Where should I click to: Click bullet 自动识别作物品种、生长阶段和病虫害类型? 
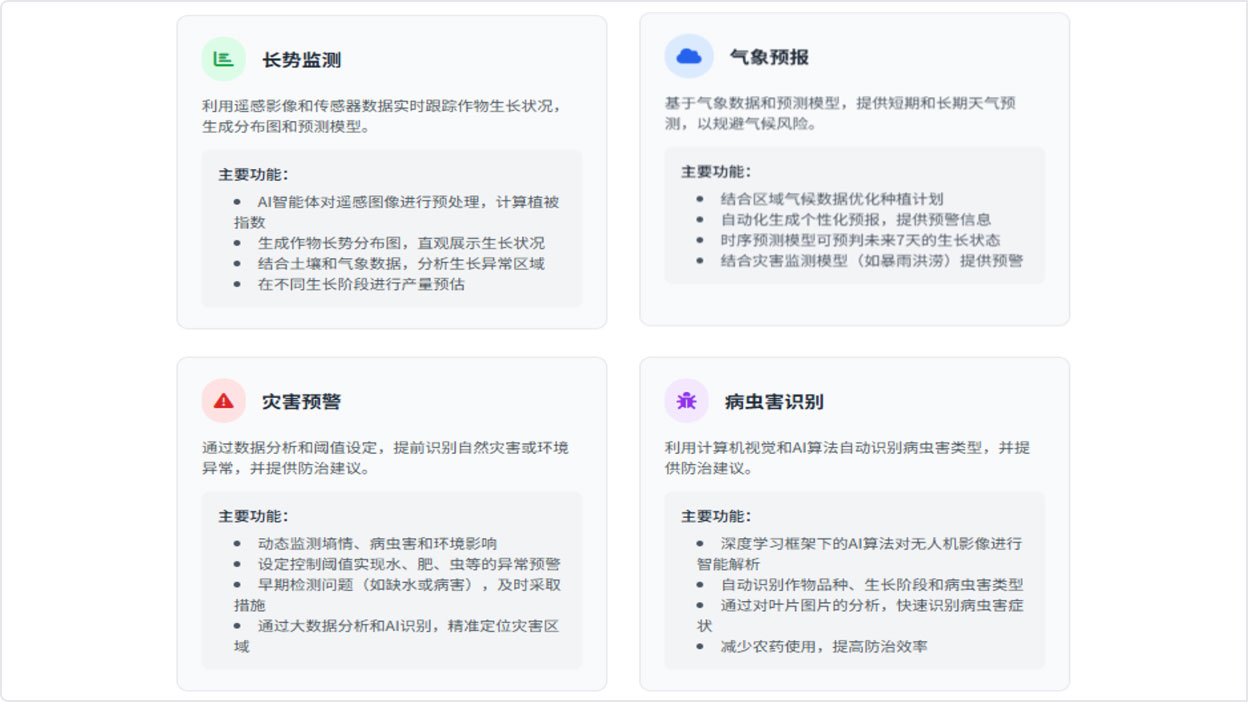(871, 585)
